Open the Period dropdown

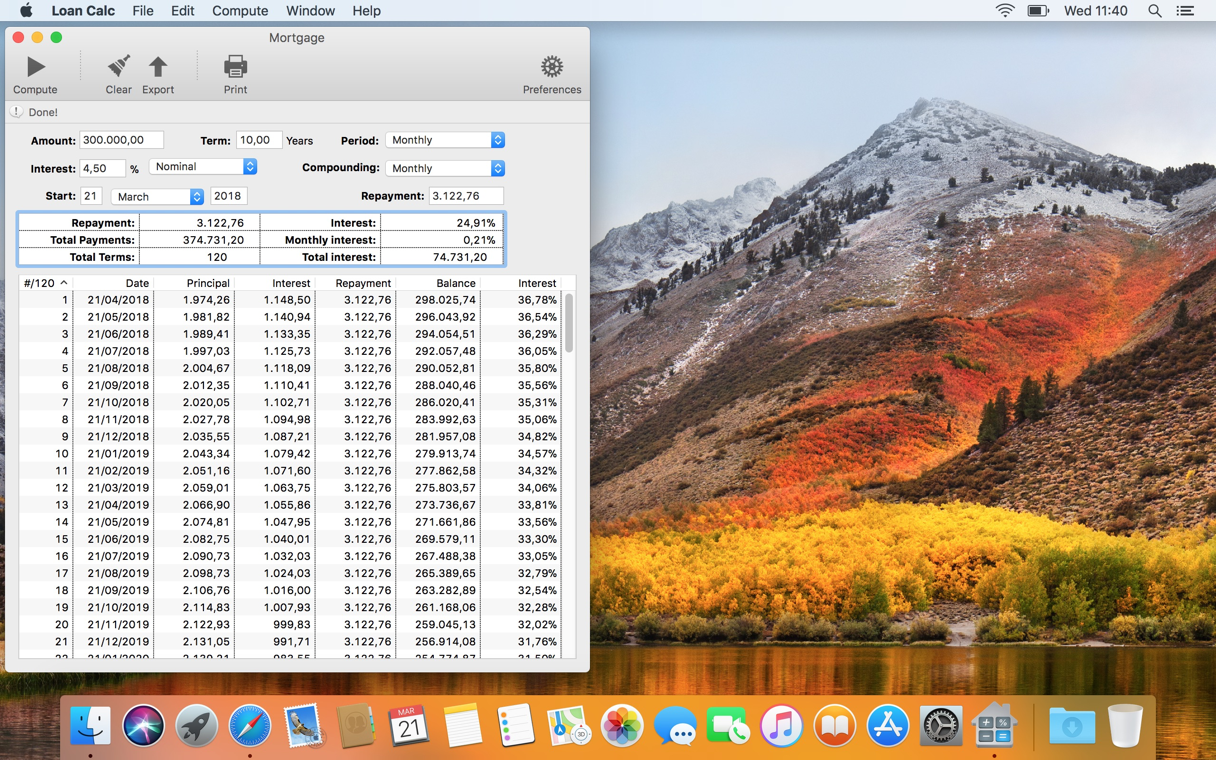[445, 140]
